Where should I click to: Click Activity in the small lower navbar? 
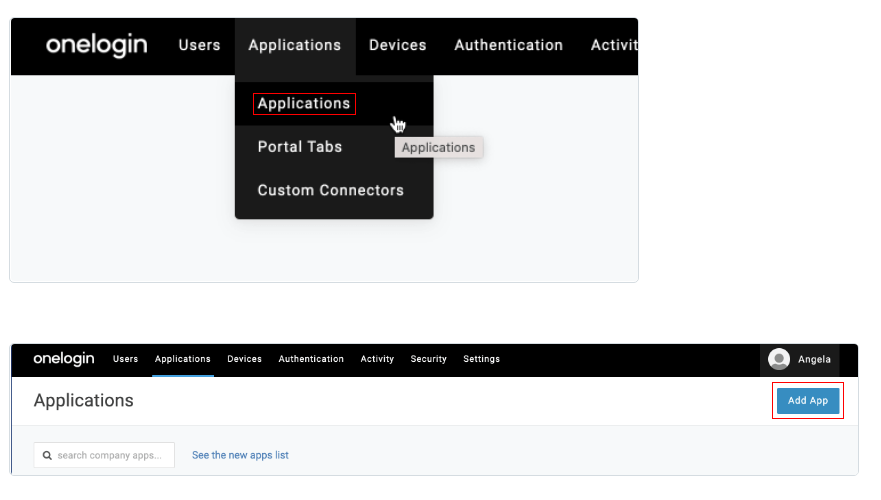coord(377,359)
